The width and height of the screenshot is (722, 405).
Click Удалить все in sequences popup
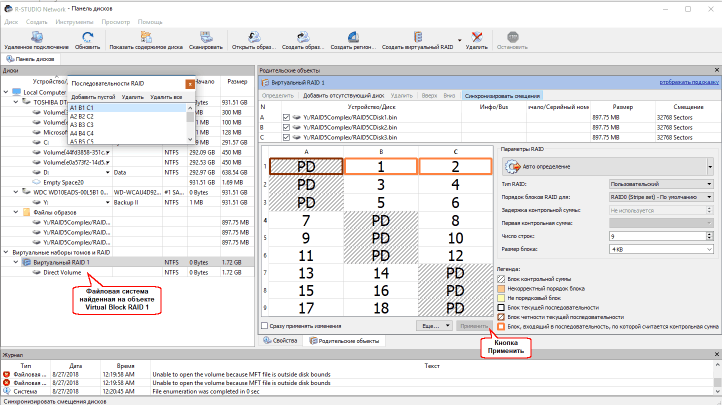click(x=166, y=97)
